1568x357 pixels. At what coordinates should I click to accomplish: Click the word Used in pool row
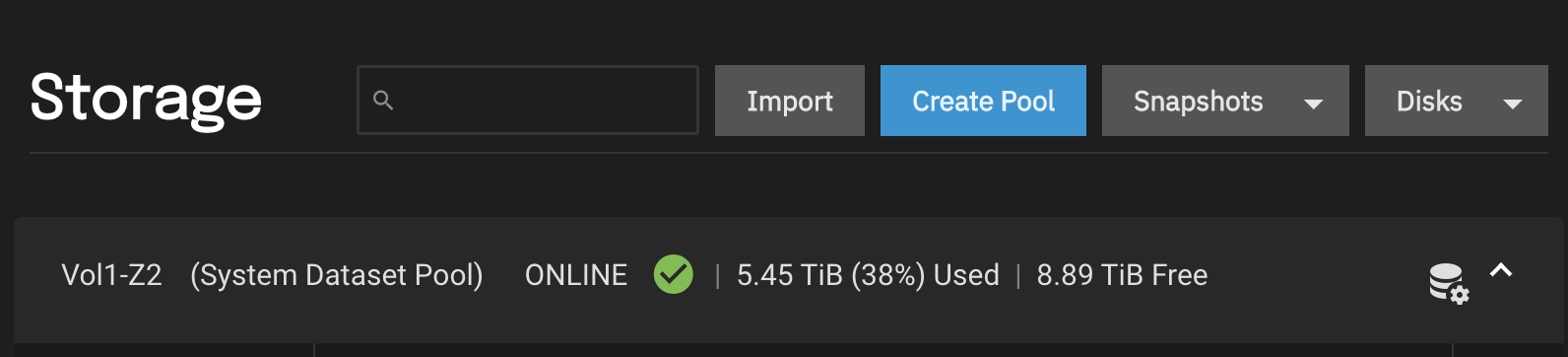[966, 274]
